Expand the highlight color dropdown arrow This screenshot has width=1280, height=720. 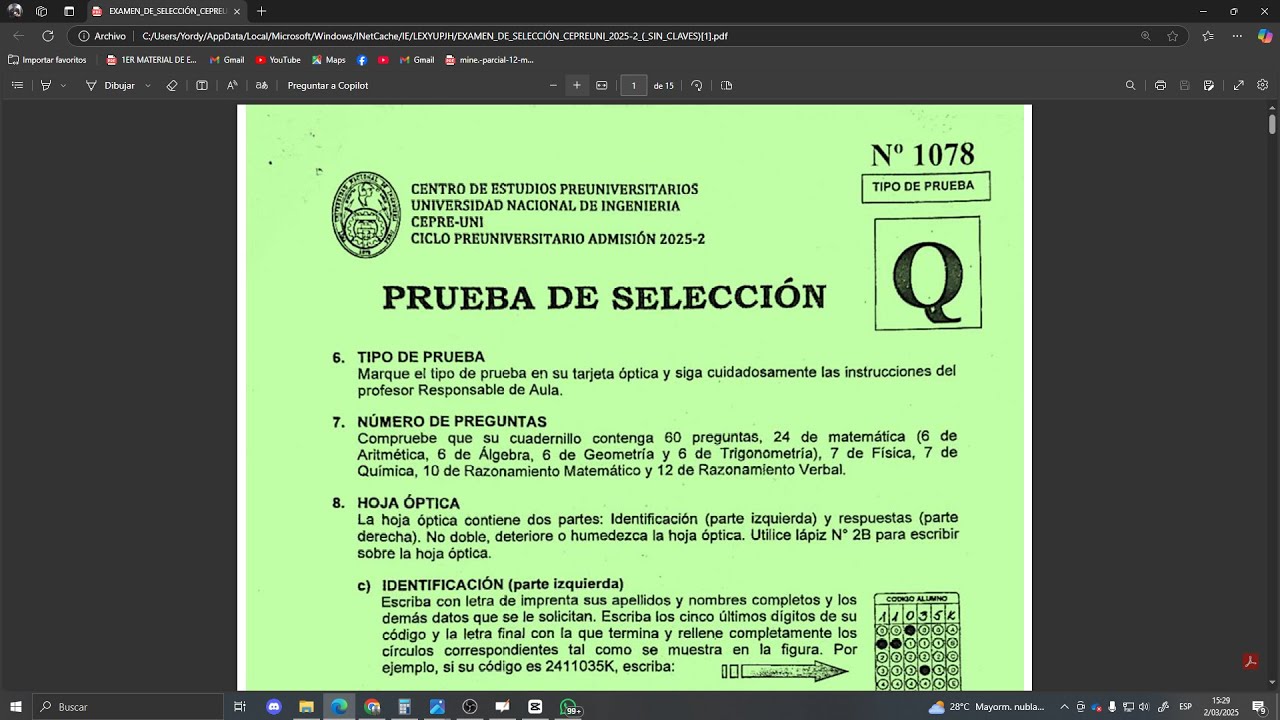tap(64, 85)
